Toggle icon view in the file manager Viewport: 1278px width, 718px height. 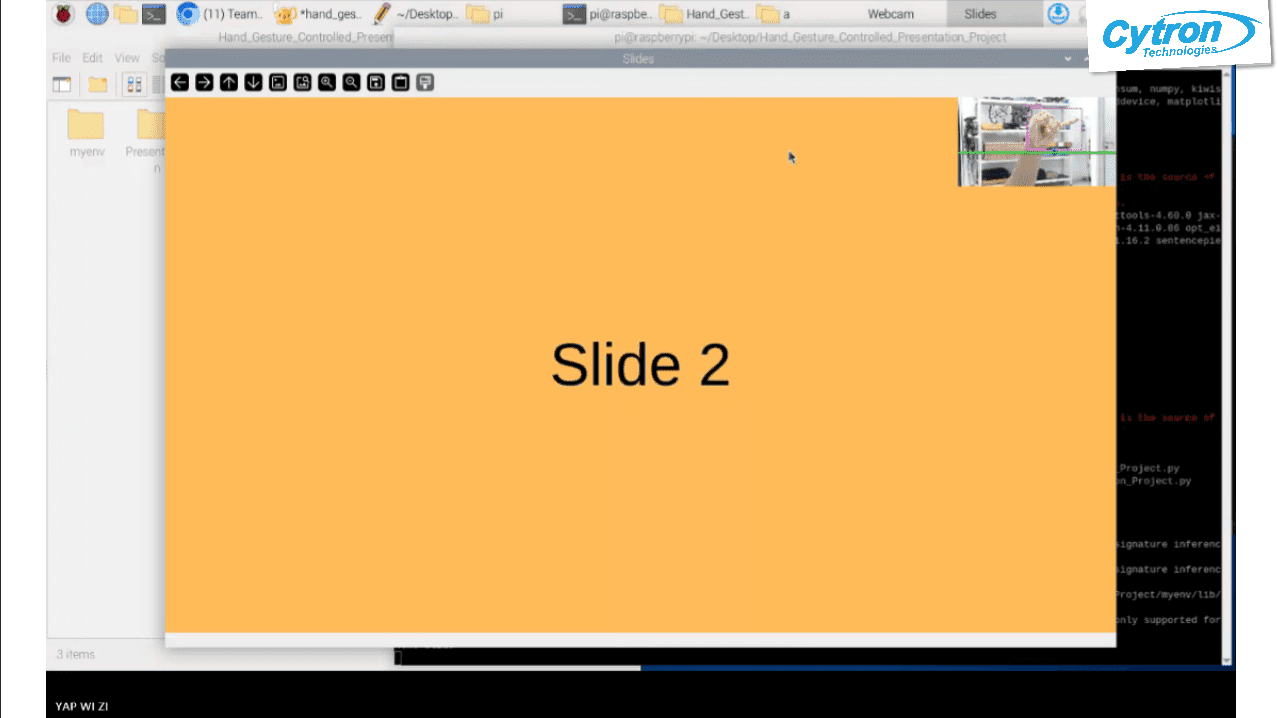(x=134, y=84)
